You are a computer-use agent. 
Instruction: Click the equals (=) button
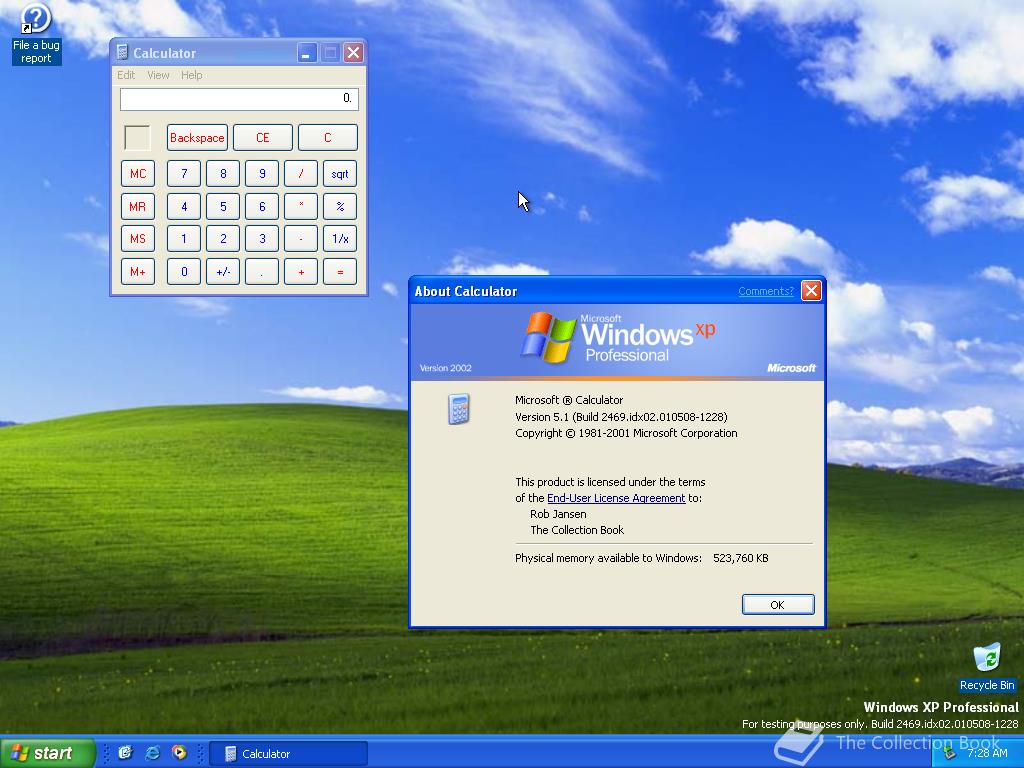pyautogui.click(x=340, y=272)
